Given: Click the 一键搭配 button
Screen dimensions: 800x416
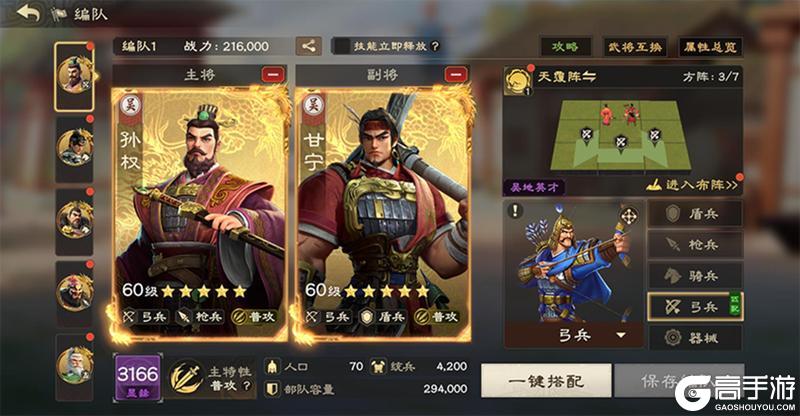Looking at the screenshot, I should 546,381.
